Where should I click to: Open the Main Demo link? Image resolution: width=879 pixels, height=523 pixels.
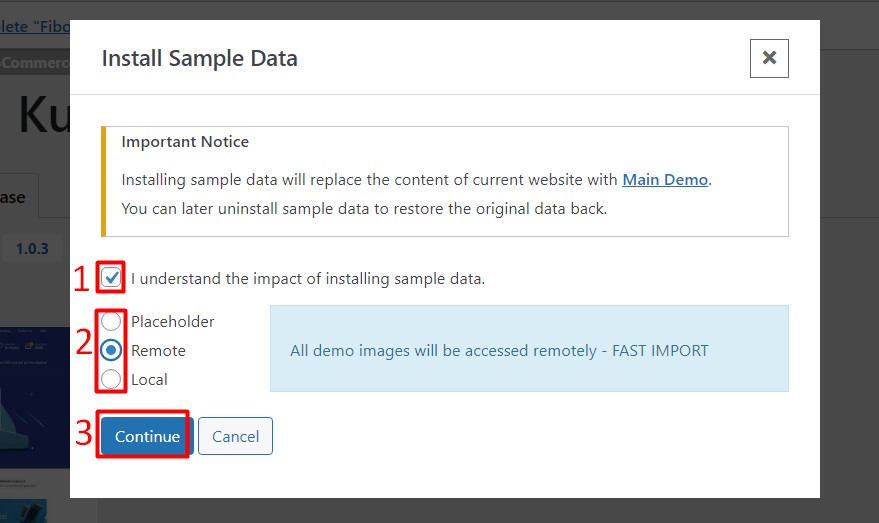[665, 179]
